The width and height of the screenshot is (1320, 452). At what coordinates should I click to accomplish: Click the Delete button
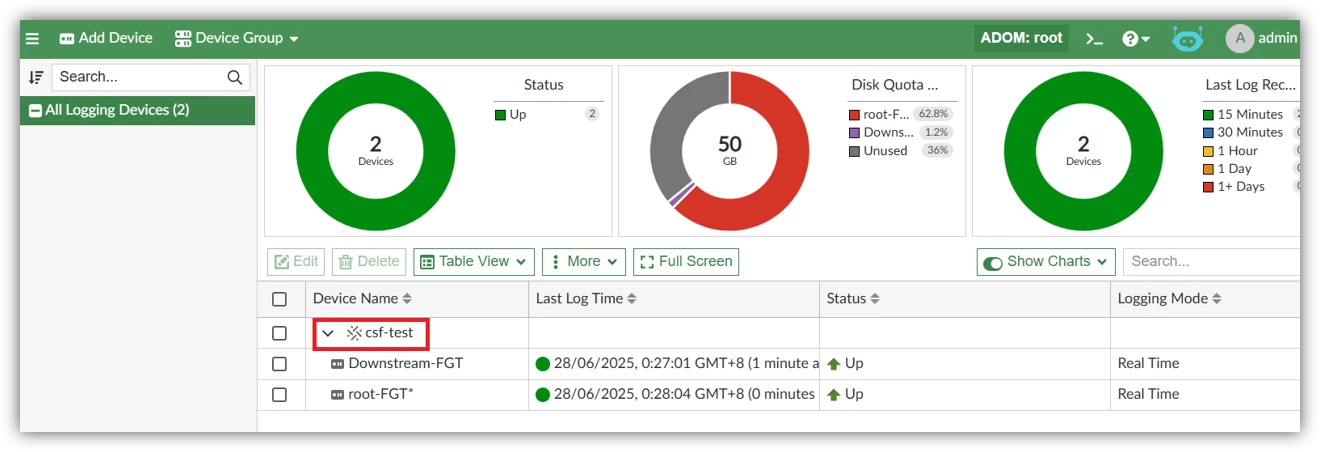coord(369,262)
